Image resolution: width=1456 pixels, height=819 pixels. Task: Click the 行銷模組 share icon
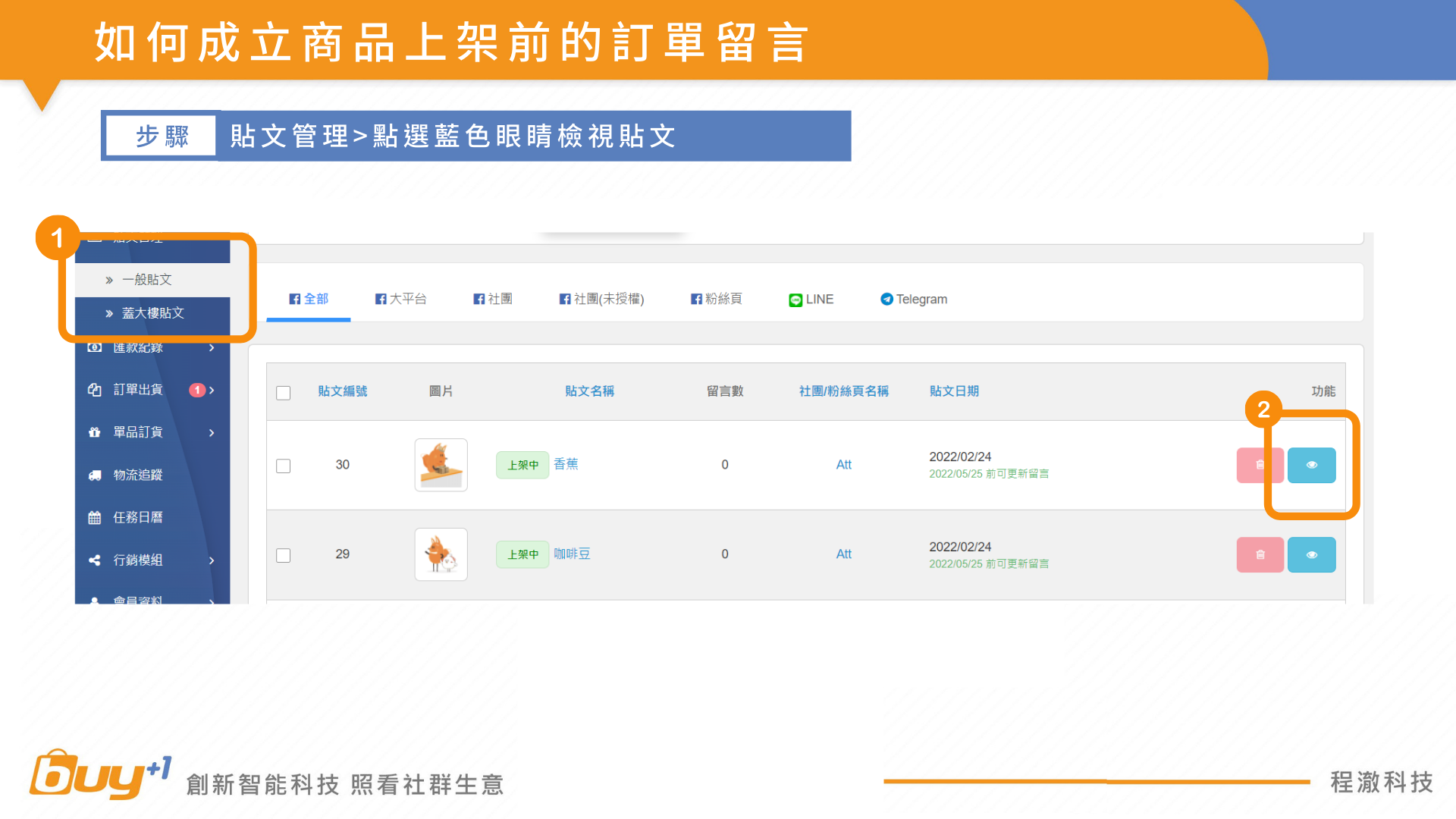95,560
